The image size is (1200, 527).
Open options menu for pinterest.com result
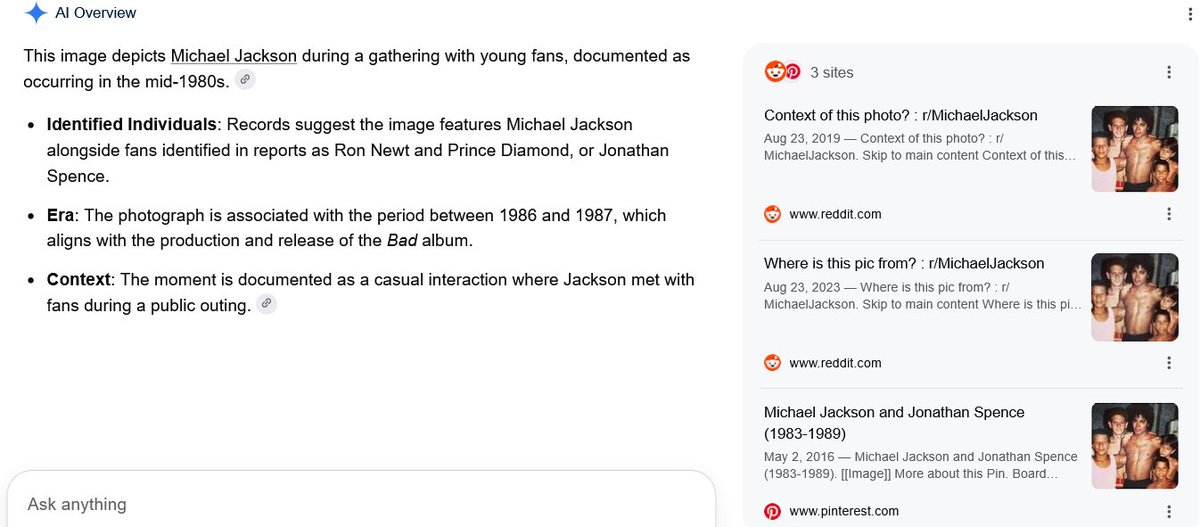[x=1169, y=511]
